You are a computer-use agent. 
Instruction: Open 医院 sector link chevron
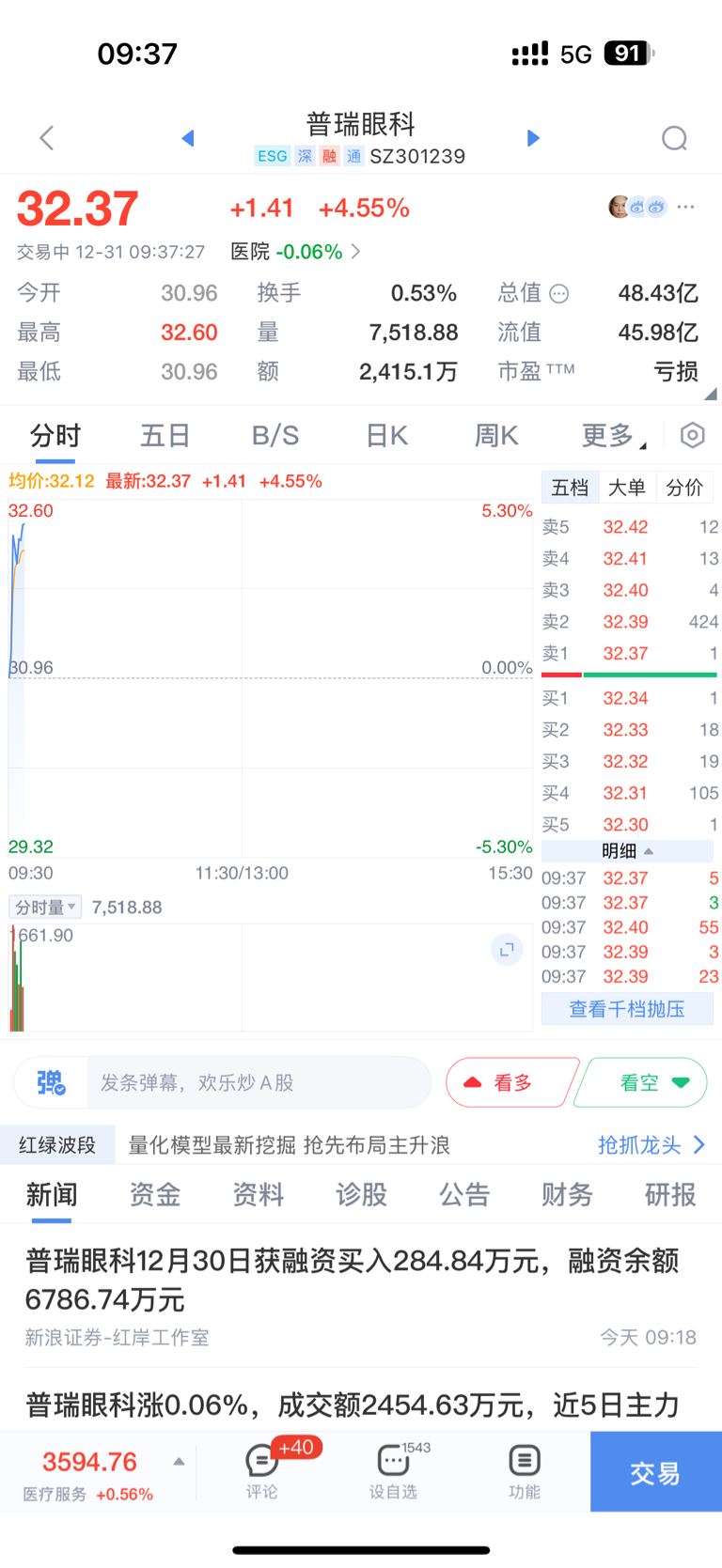355,252
